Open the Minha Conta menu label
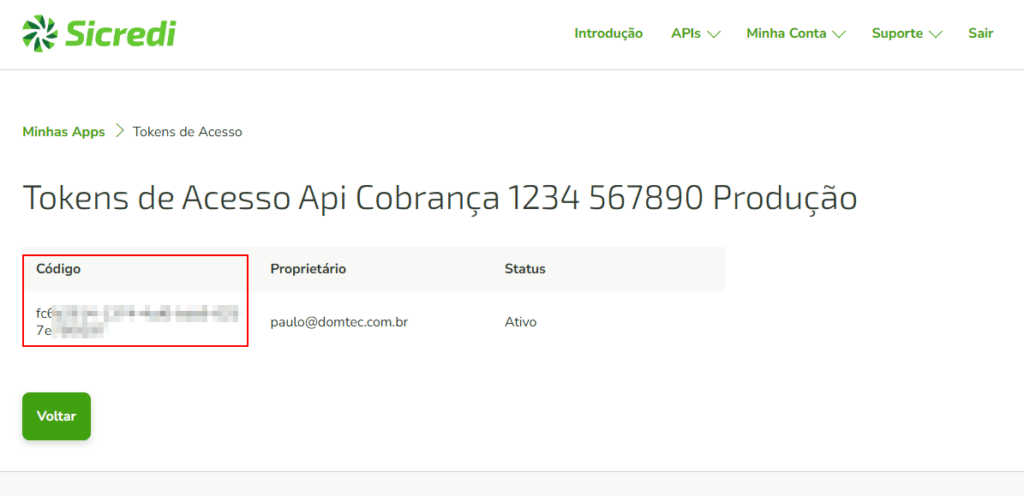This screenshot has height=496, width=1024. click(x=786, y=33)
